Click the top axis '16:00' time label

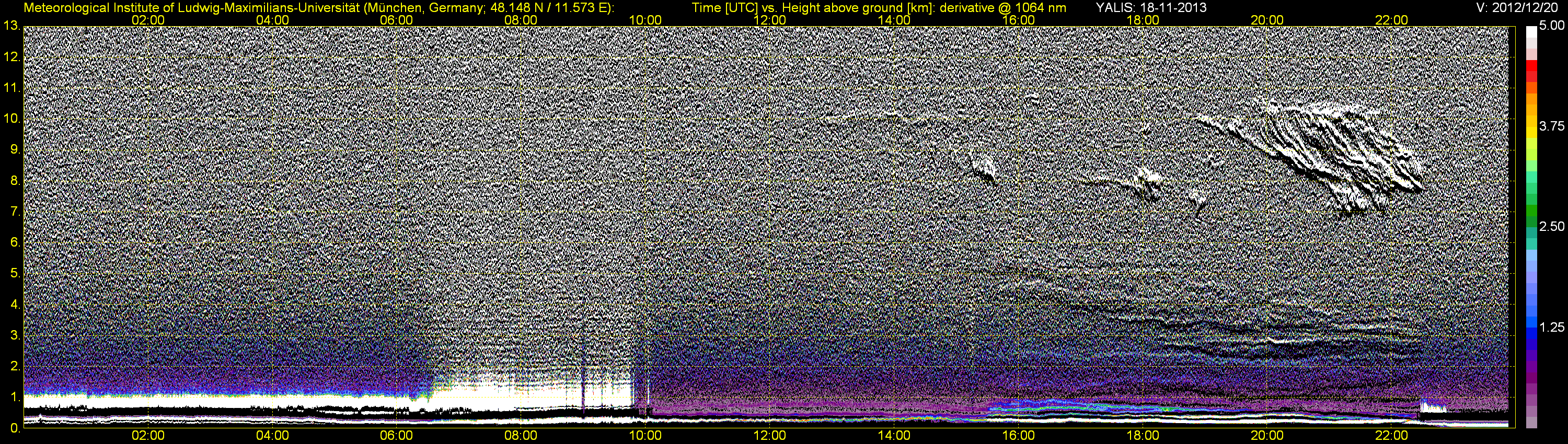pyautogui.click(x=1018, y=20)
